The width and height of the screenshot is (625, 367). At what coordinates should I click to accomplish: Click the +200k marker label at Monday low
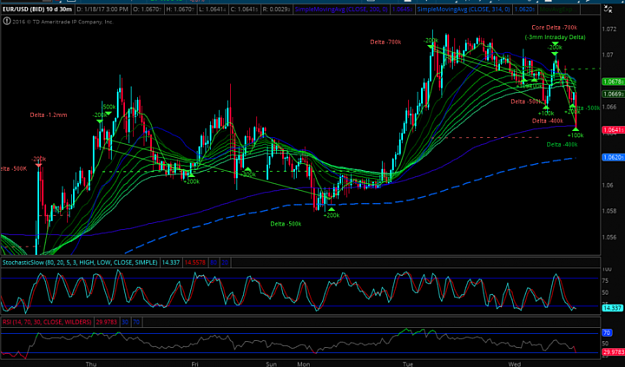pos(331,216)
